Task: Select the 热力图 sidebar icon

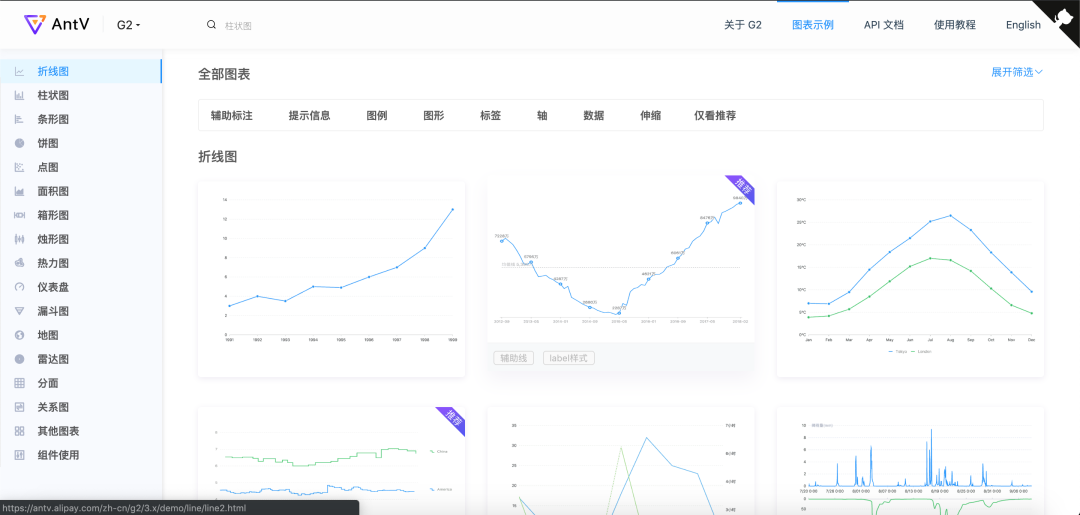Action: pos(19,263)
